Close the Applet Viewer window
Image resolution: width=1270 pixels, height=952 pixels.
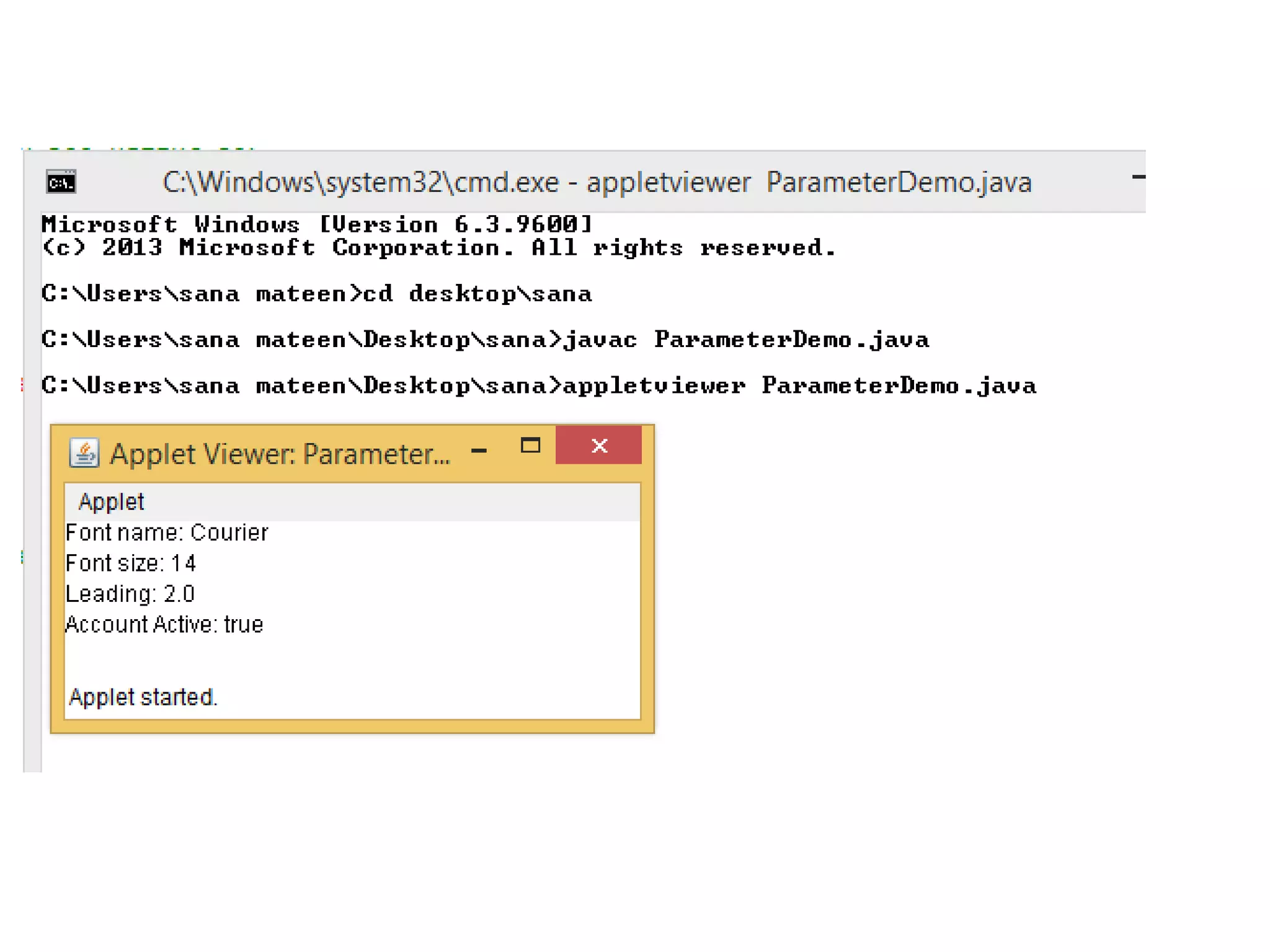pos(598,446)
